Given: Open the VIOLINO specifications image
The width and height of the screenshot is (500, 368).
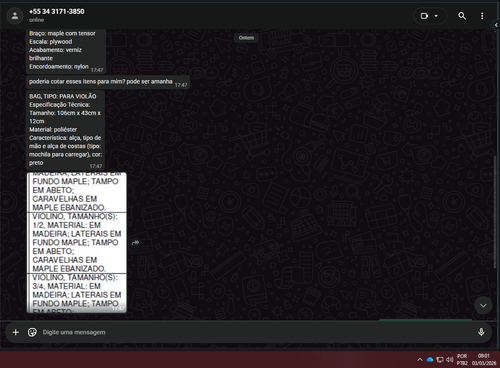Looking at the screenshot, I should click(77, 243).
